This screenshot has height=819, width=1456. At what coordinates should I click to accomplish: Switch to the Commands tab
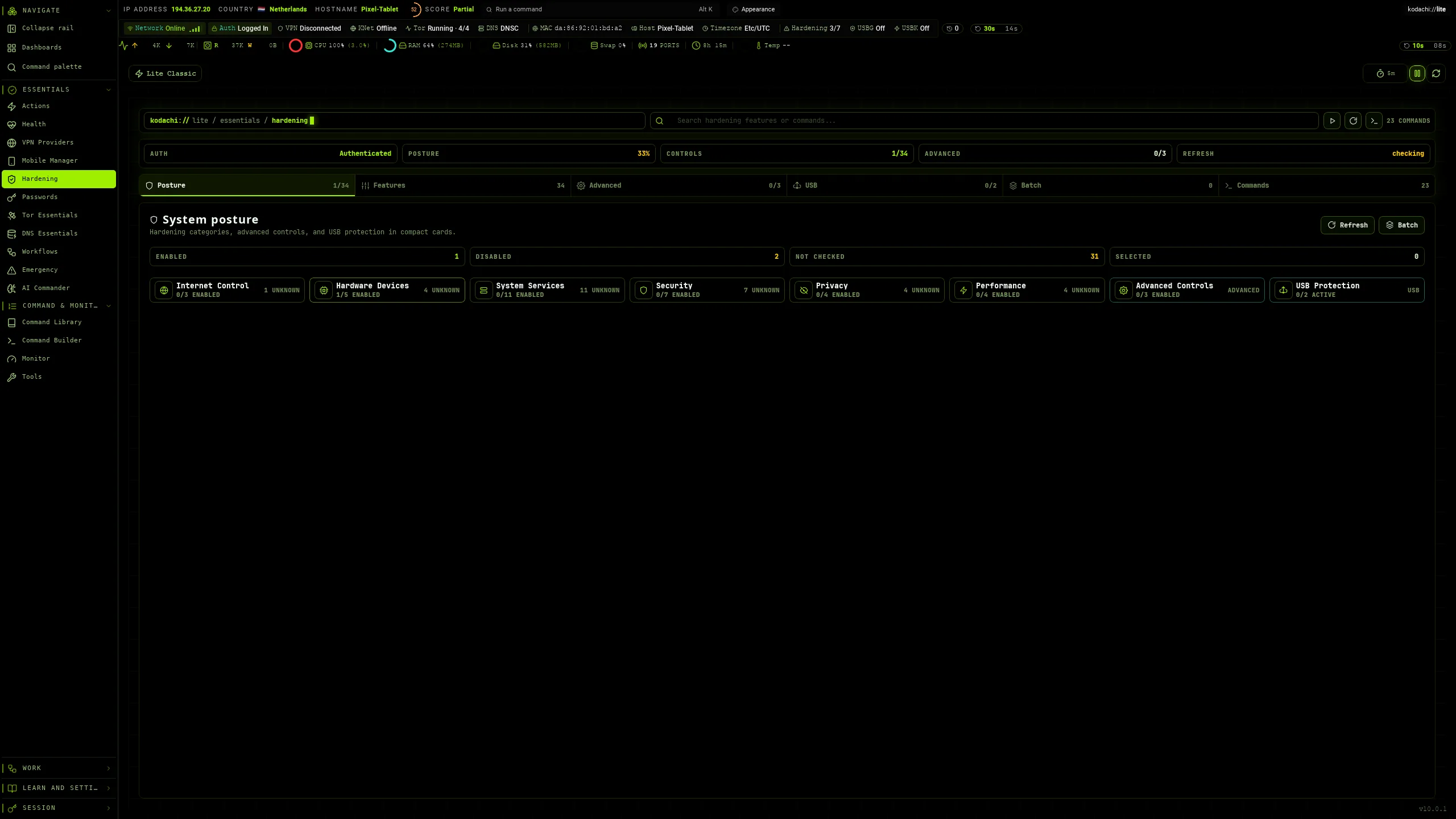click(1327, 185)
